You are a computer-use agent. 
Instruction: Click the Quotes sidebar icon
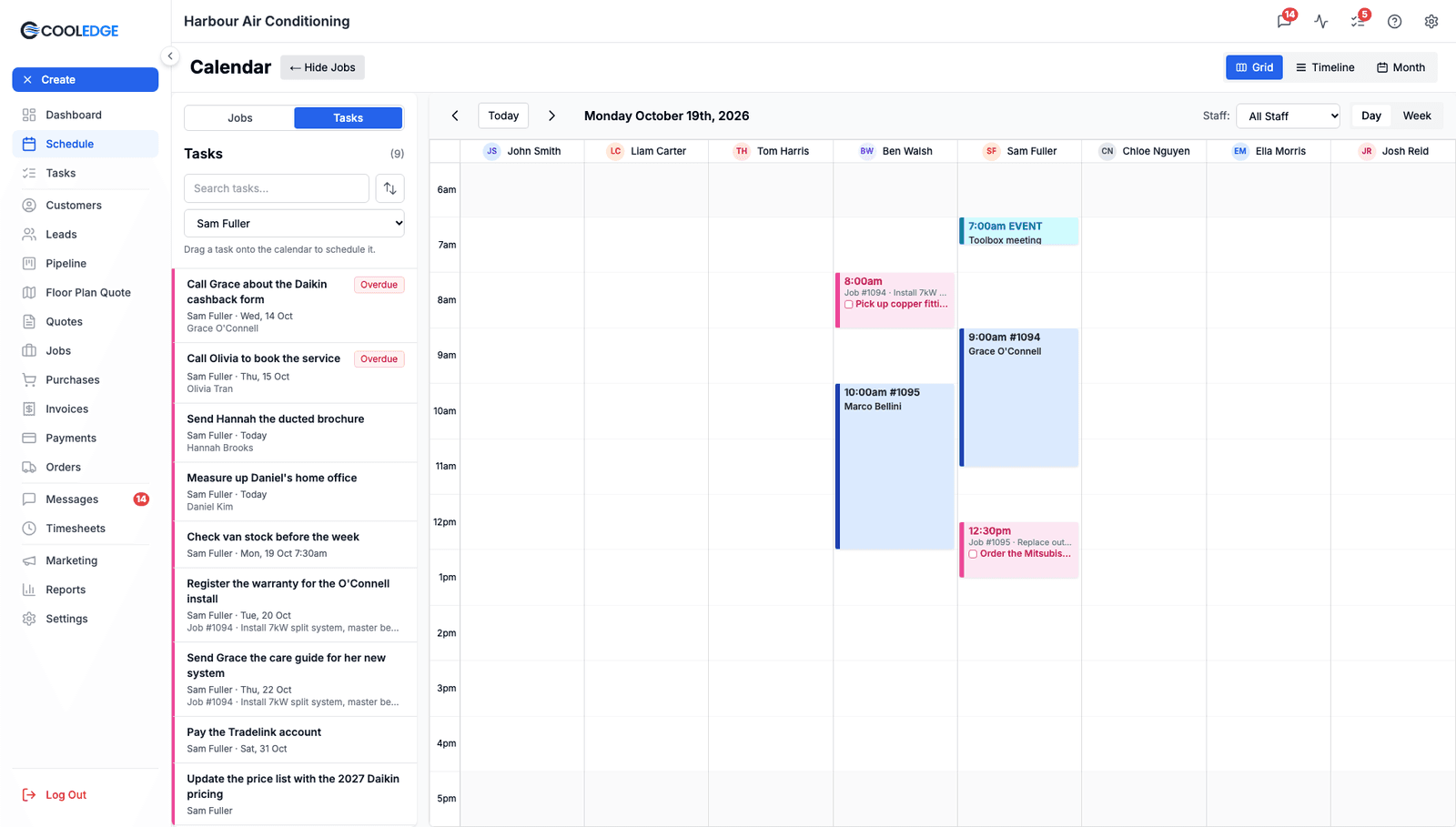tap(29, 321)
